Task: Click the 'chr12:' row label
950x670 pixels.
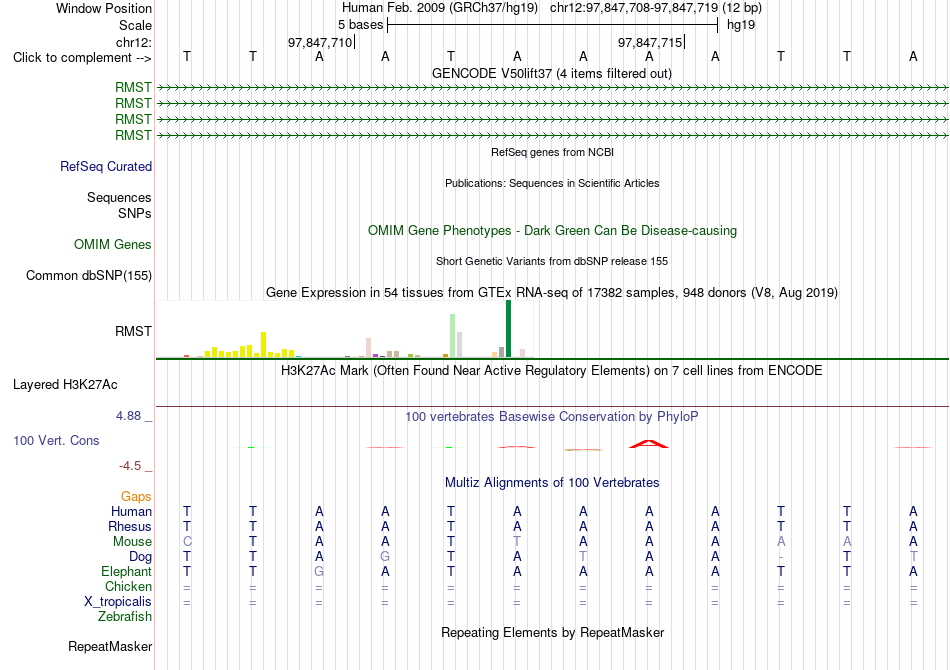Action: tap(133, 42)
